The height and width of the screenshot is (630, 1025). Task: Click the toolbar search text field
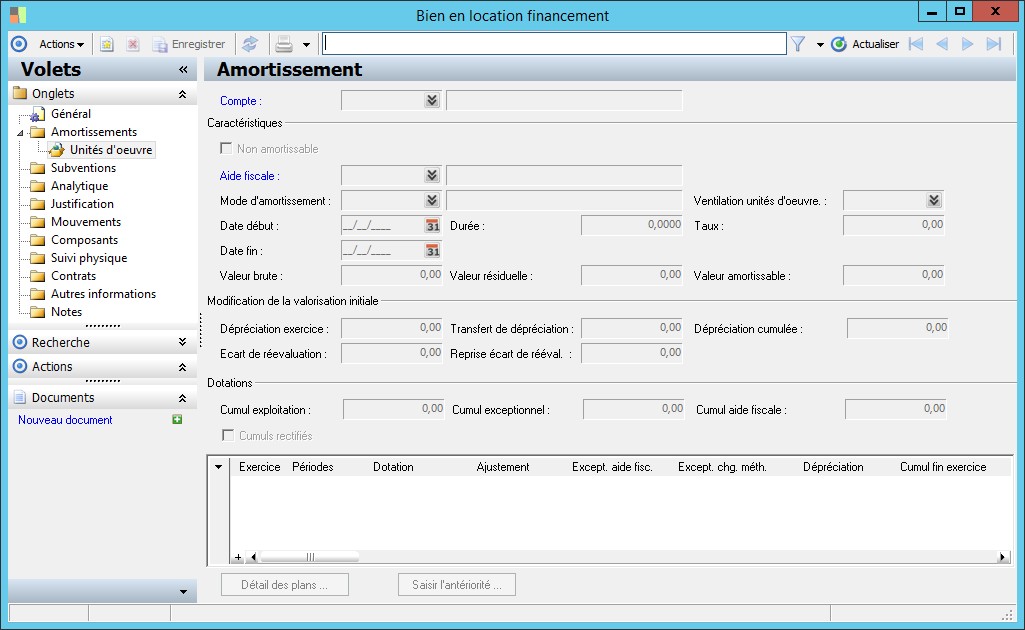coord(554,44)
